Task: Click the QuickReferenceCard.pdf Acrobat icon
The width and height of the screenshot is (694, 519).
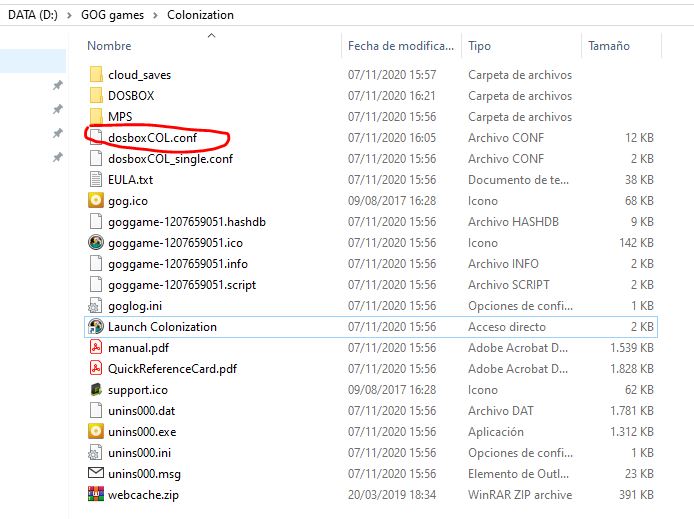Action: (96, 369)
